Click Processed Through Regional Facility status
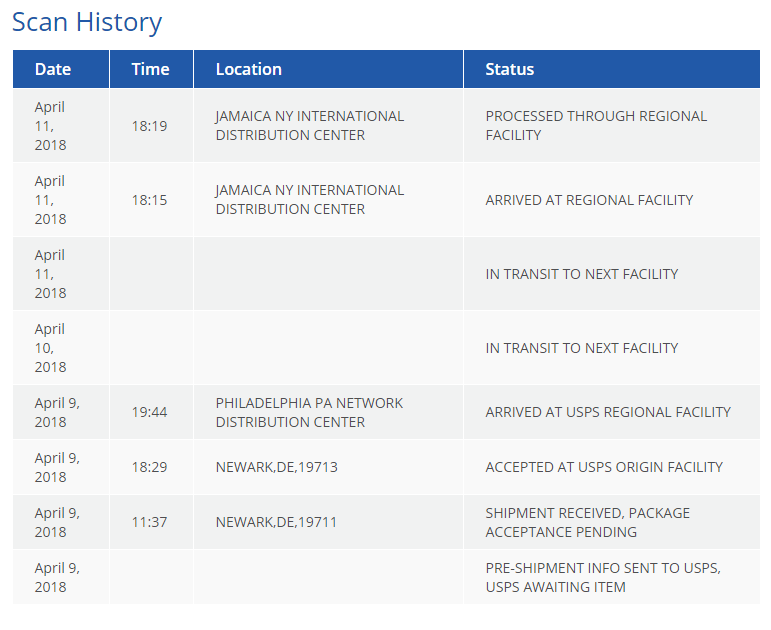Screen dimensions: 771x630 click(x=596, y=125)
